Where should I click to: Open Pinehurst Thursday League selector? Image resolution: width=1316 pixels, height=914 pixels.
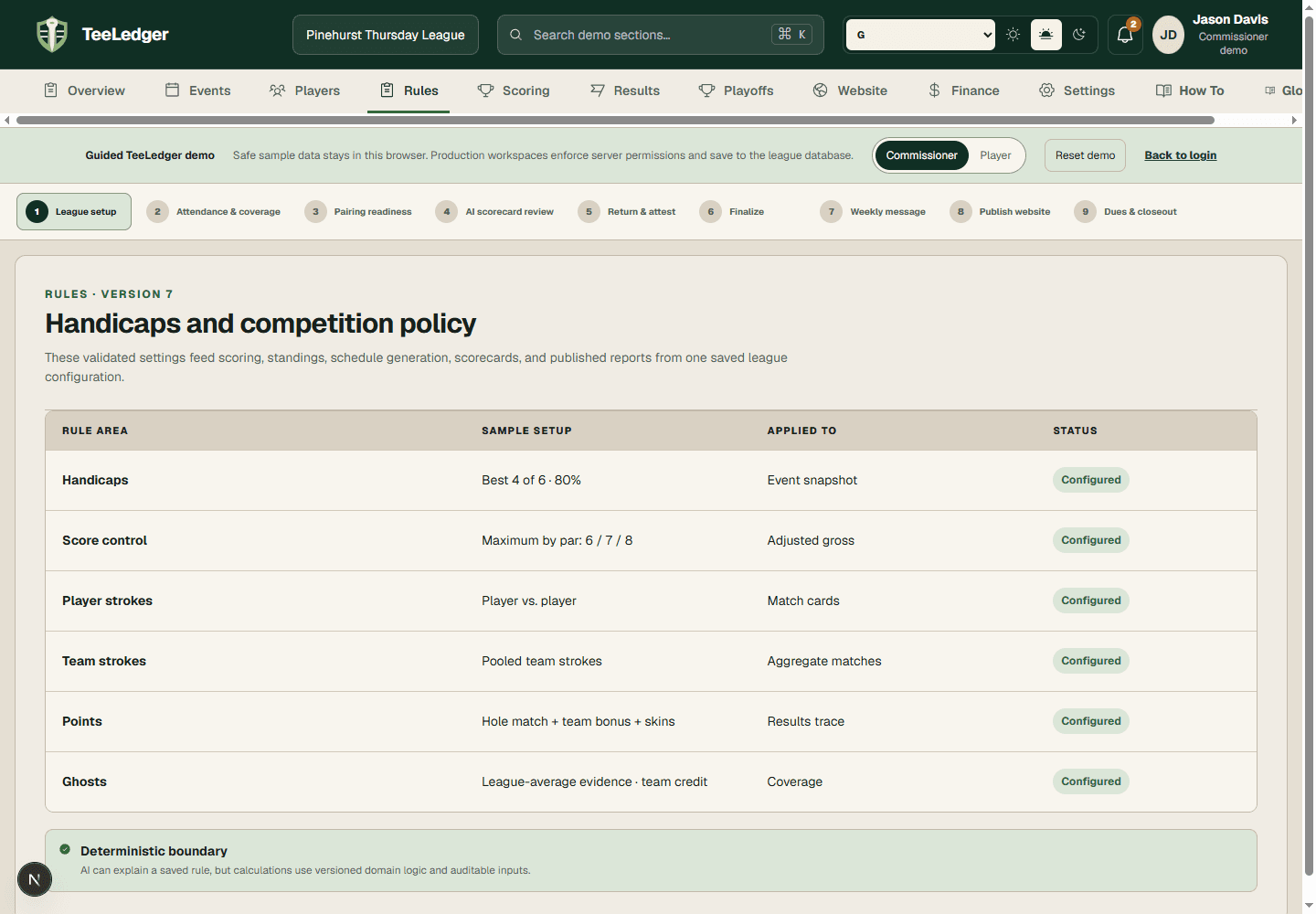pyautogui.click(x=386, y=35)
